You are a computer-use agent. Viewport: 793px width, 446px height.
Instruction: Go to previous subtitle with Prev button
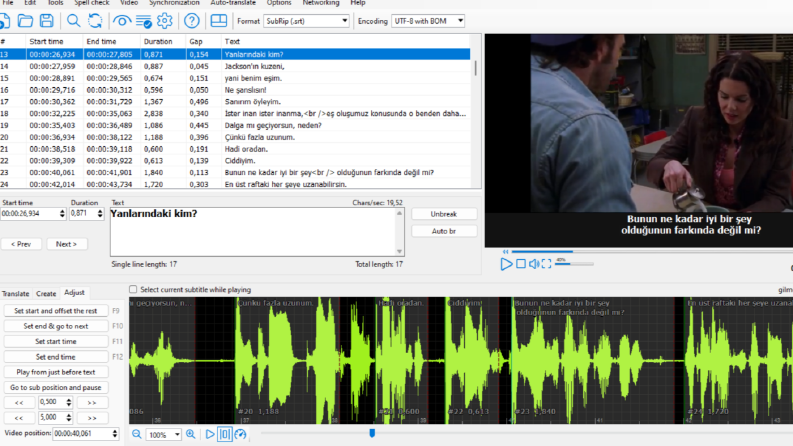pos(21,244)
